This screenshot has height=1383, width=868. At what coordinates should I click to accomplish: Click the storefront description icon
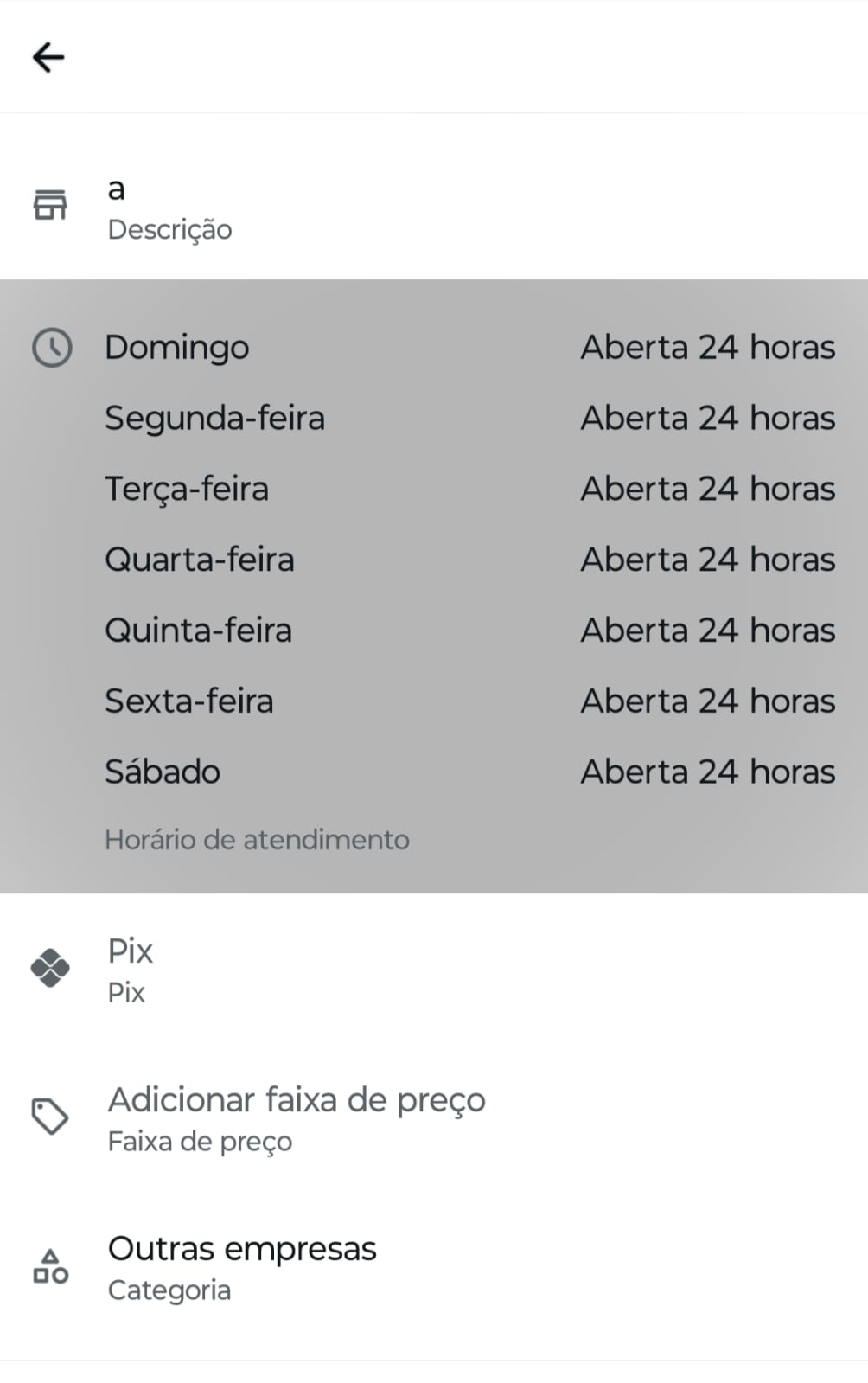pos(50,205)
